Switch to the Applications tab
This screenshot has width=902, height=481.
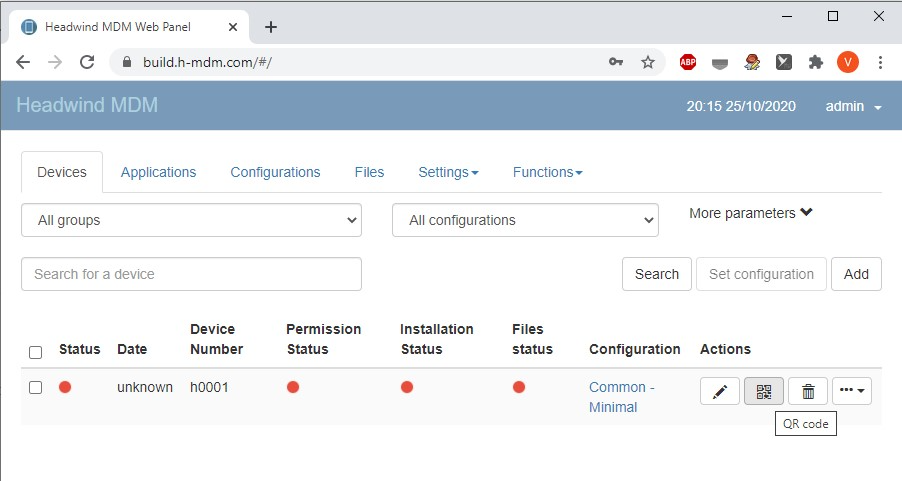[158, 172]
